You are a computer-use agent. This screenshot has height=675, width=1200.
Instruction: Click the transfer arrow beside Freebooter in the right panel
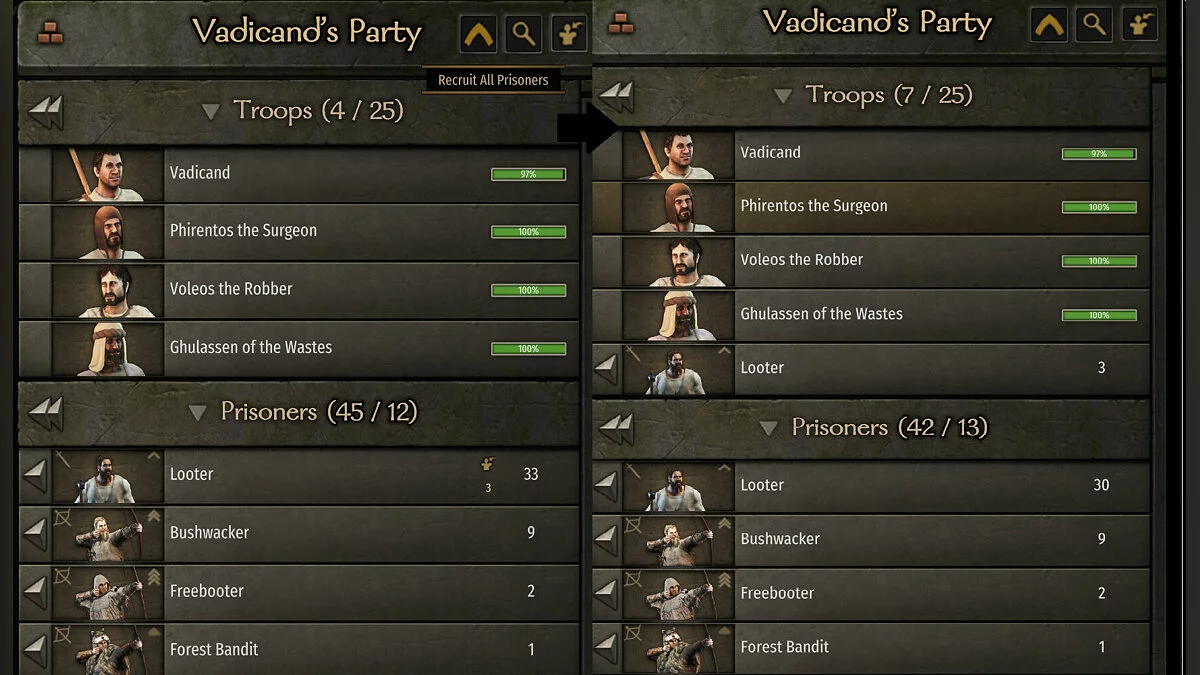click(x=606, y=594)
